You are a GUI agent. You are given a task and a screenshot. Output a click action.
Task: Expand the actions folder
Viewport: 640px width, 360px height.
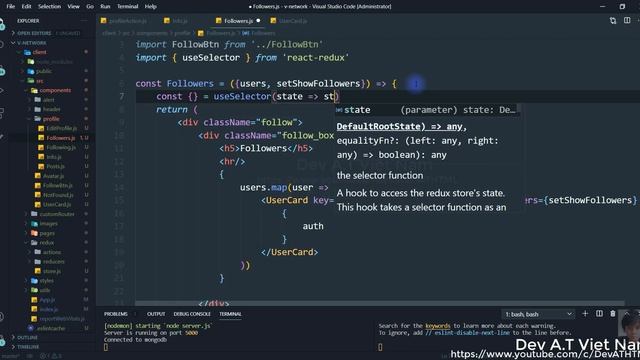52,252
